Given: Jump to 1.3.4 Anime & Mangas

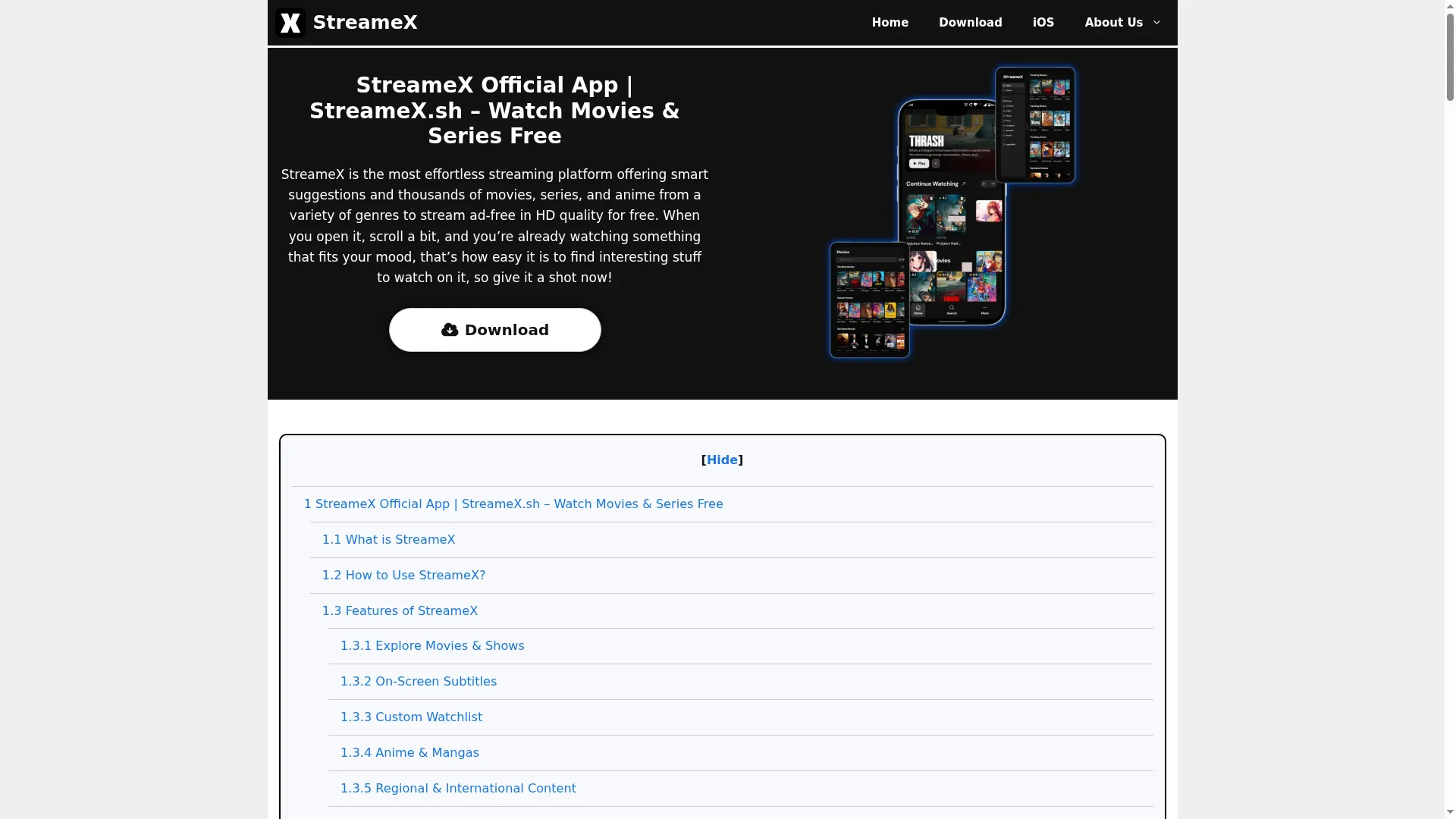Looking at the screenshot, I should [x=409, y=753].
